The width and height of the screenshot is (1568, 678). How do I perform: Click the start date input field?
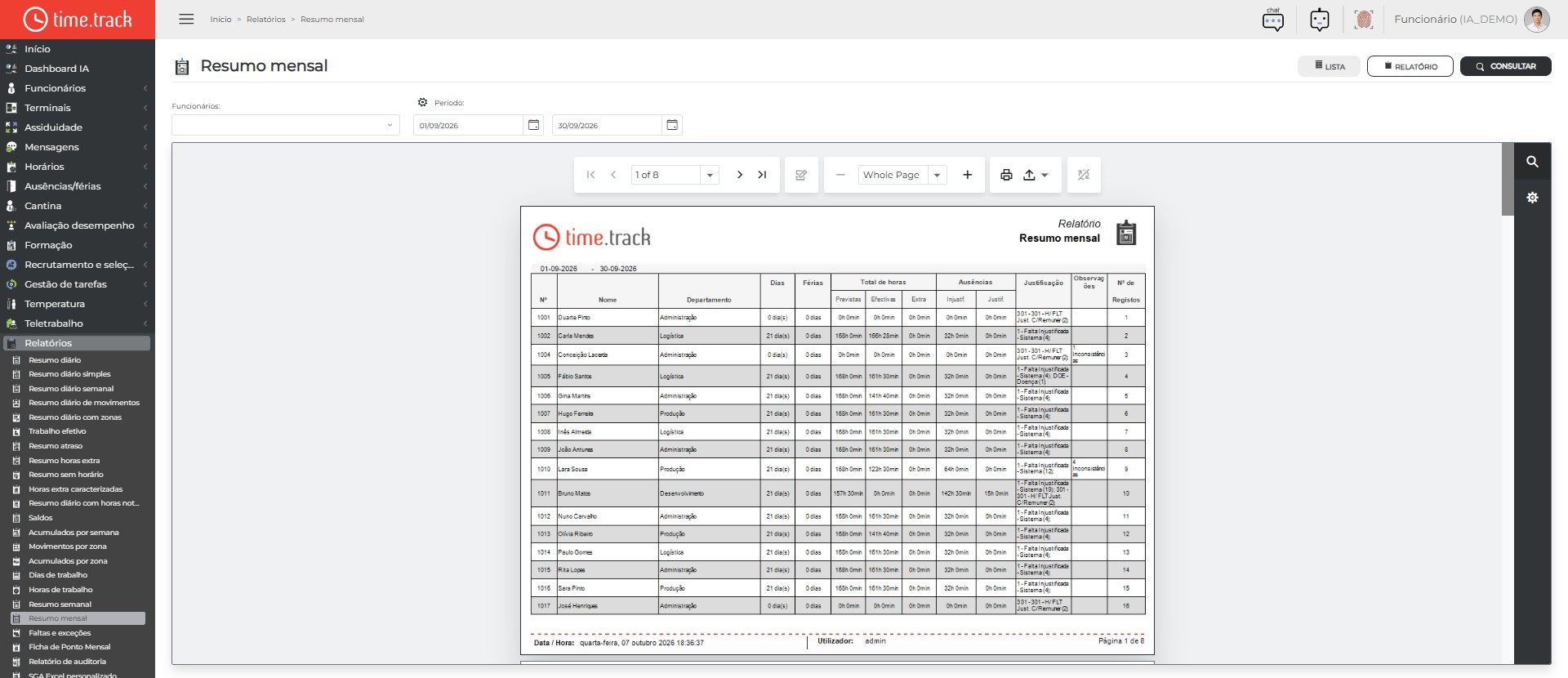[468, 125]
